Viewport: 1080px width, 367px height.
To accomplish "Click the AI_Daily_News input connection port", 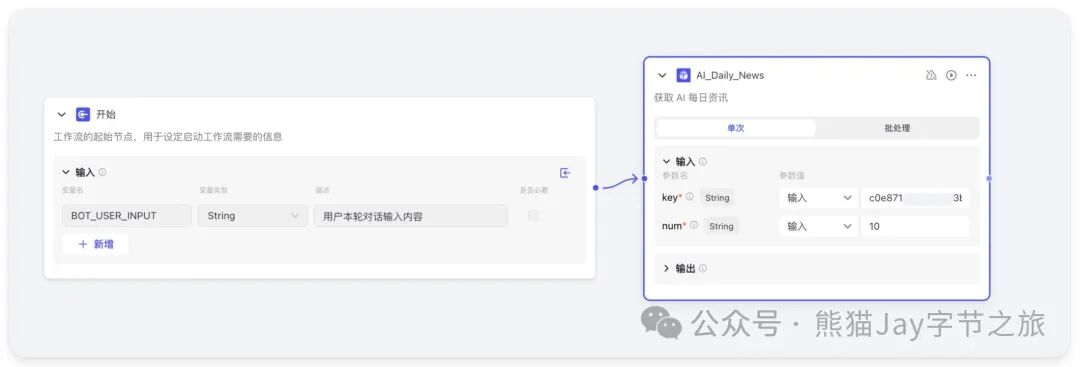I will coord(644,178).
